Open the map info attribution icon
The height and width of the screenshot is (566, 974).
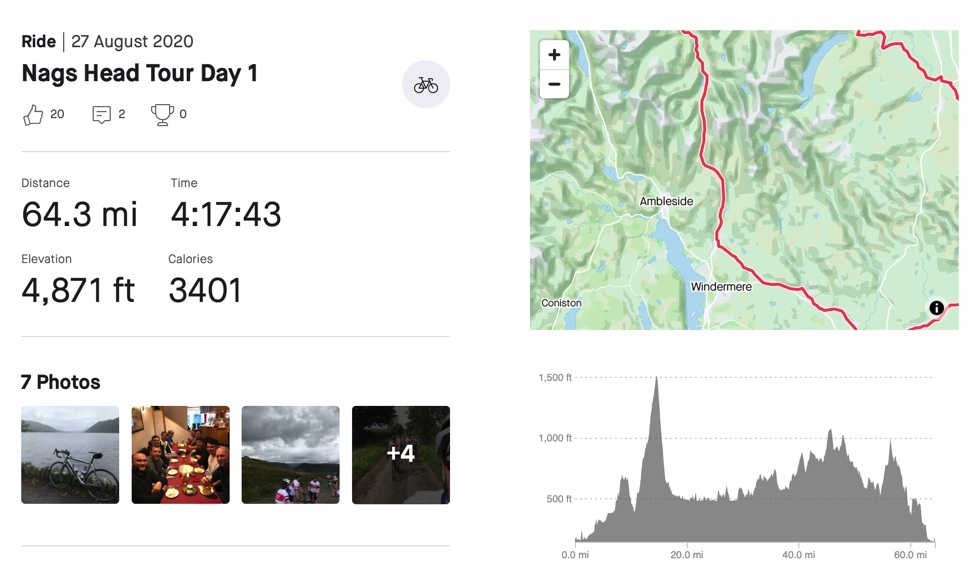936,308
